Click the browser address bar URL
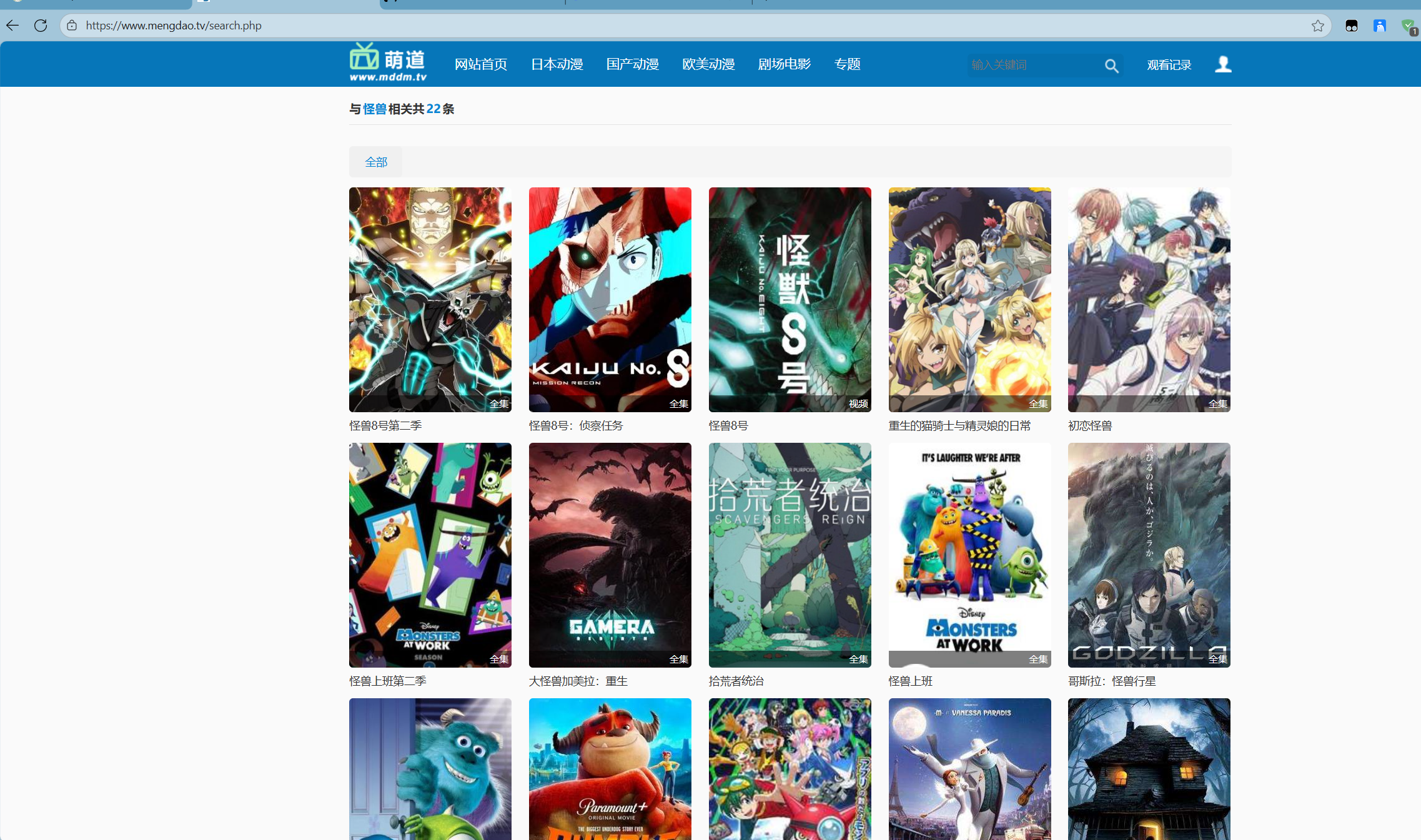 pos(174,26)
